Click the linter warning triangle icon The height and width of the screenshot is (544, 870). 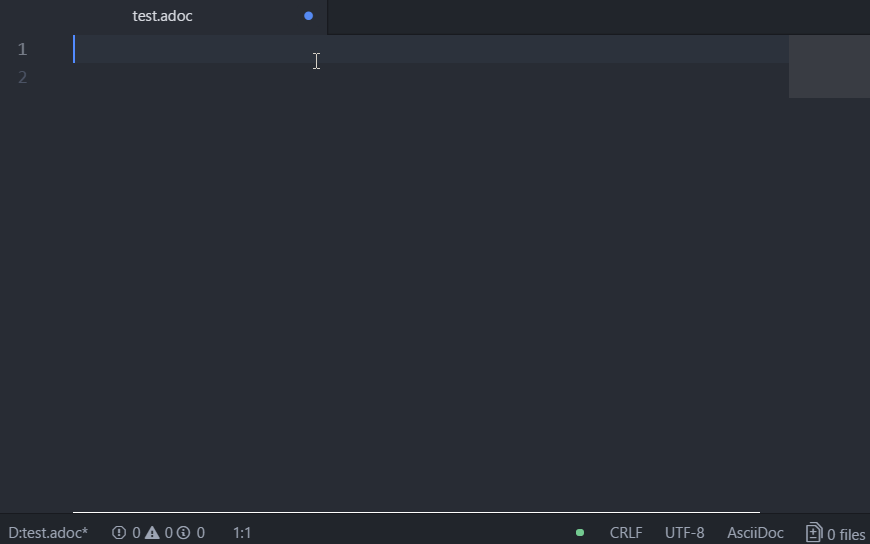tap(152, 533)
